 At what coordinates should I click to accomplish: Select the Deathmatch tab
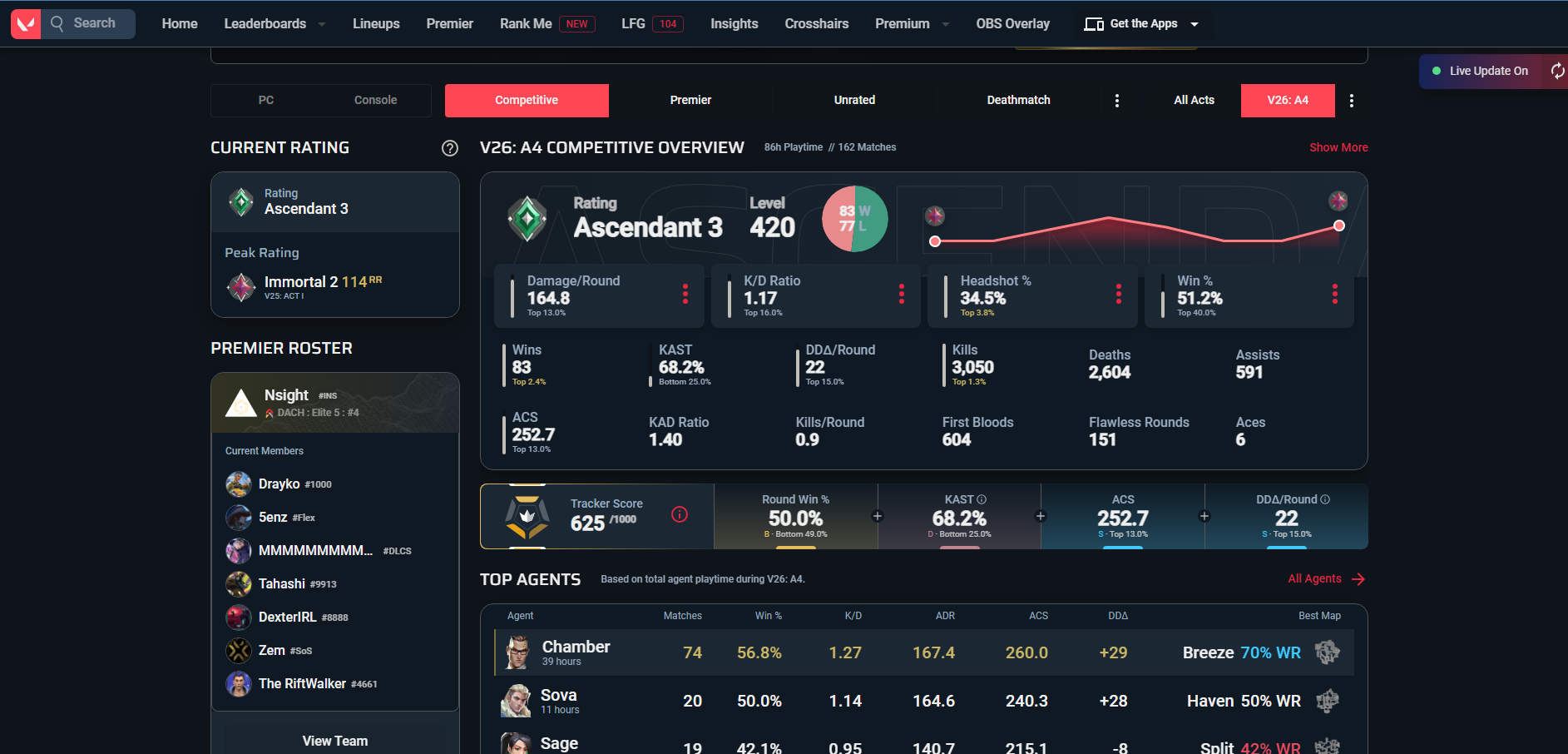(1018, 101)
